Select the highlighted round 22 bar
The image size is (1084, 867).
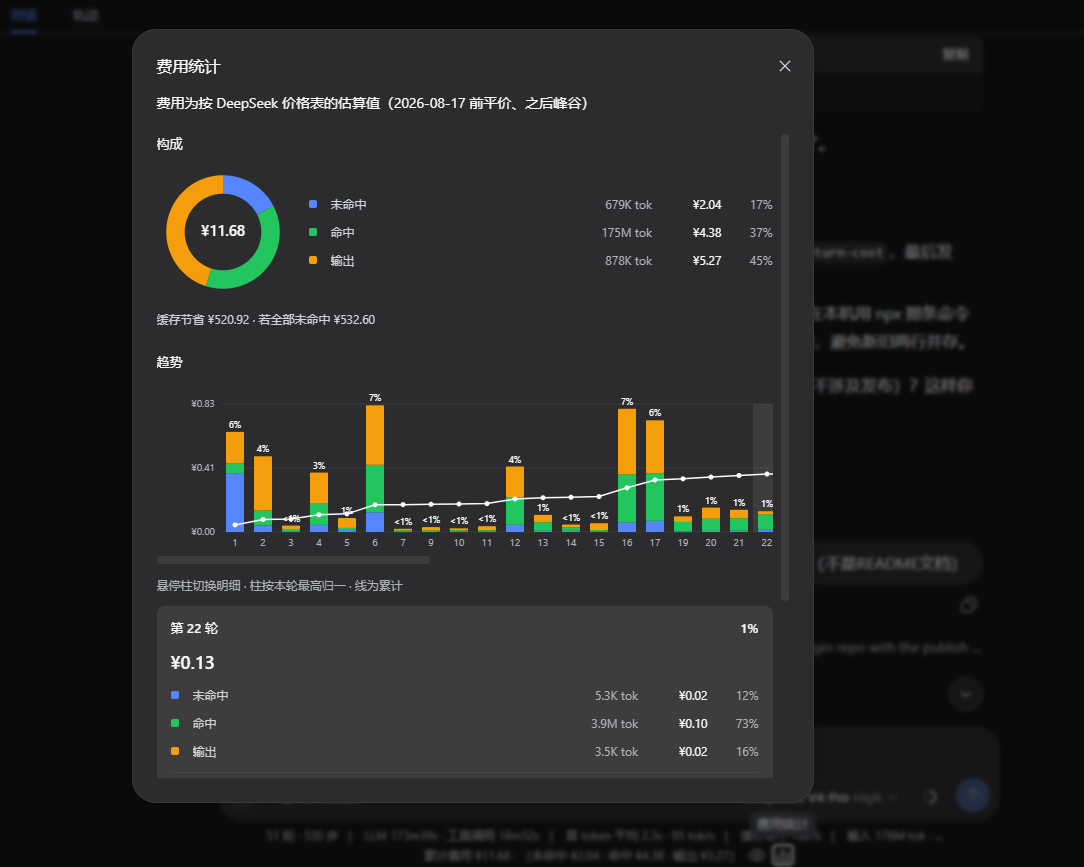click(x=765, y=522)
